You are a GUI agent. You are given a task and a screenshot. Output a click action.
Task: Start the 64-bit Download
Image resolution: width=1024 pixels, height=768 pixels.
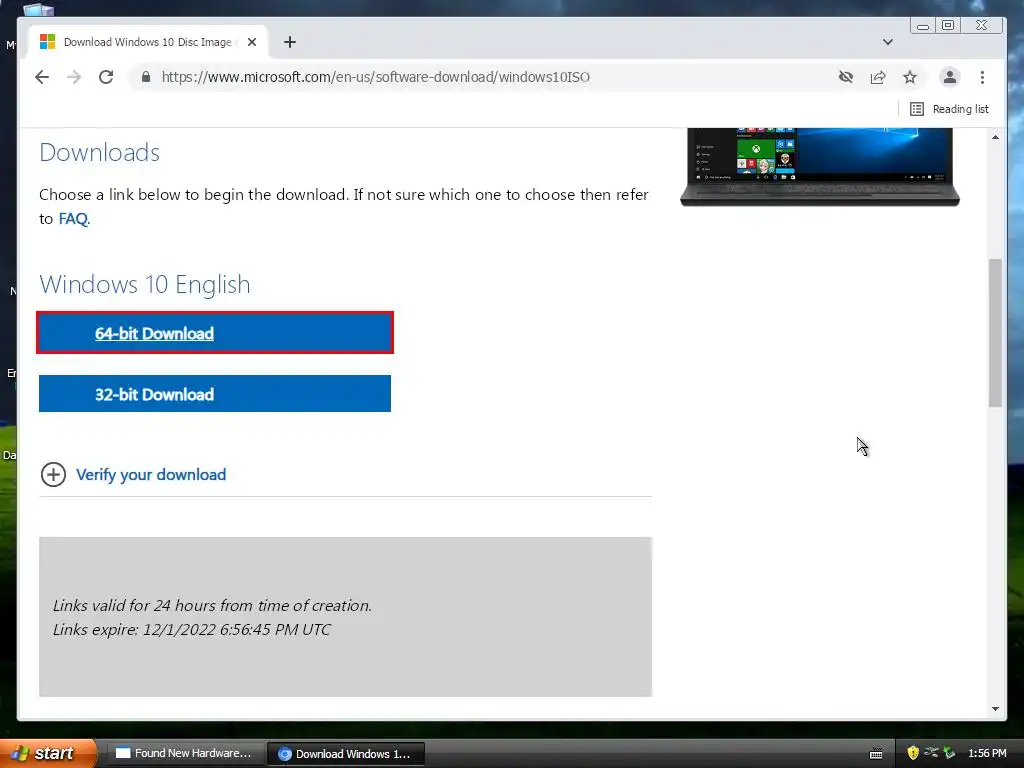pos(215,333)
